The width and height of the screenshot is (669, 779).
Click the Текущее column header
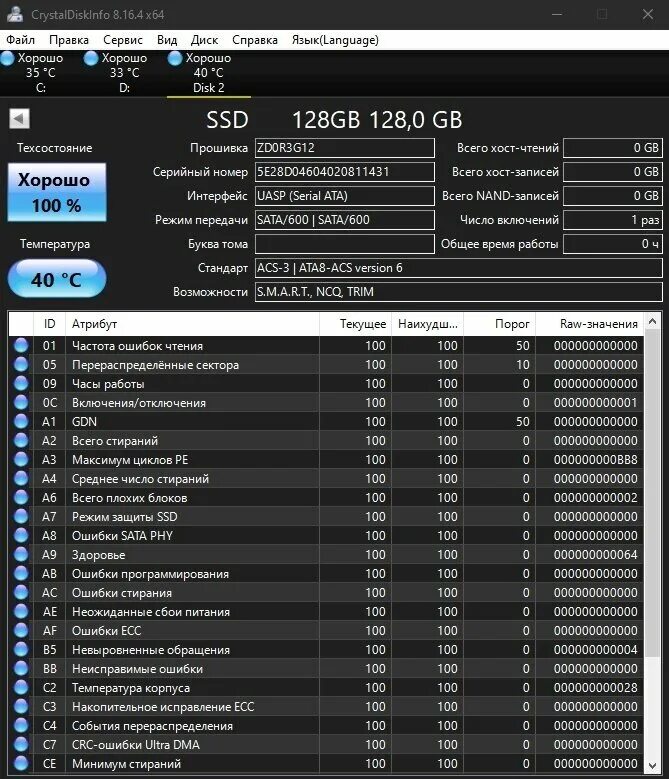[x=355, y=324]
